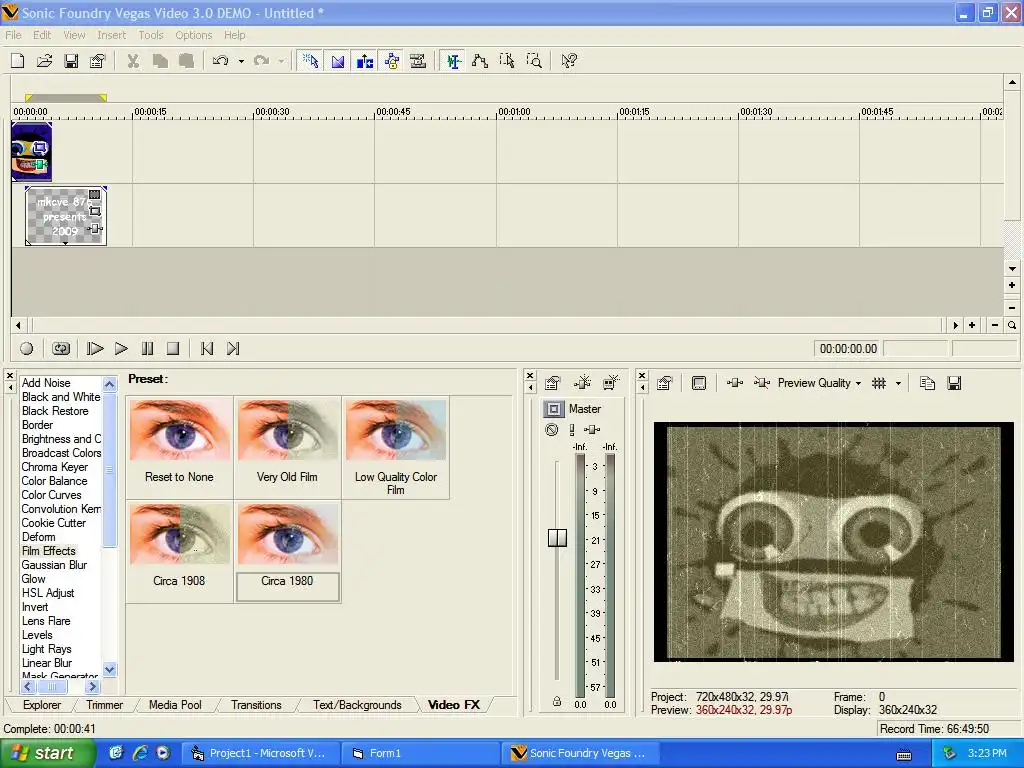
Task: Click the FX list scroll-down arrow
Action: pyautogui.click(x=110, y=669)
